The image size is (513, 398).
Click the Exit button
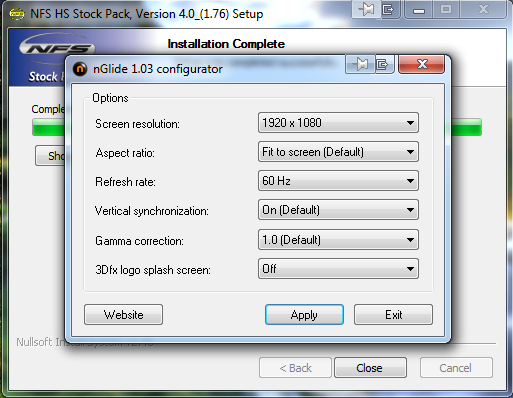point(393,314)
